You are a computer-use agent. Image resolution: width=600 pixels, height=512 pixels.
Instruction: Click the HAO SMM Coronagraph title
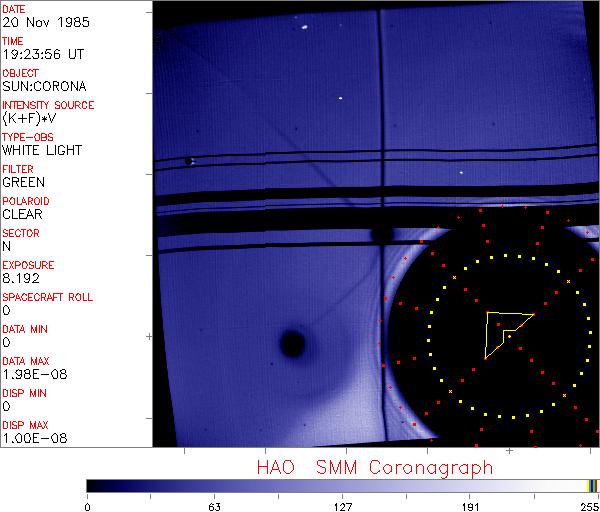coord(375,467)
